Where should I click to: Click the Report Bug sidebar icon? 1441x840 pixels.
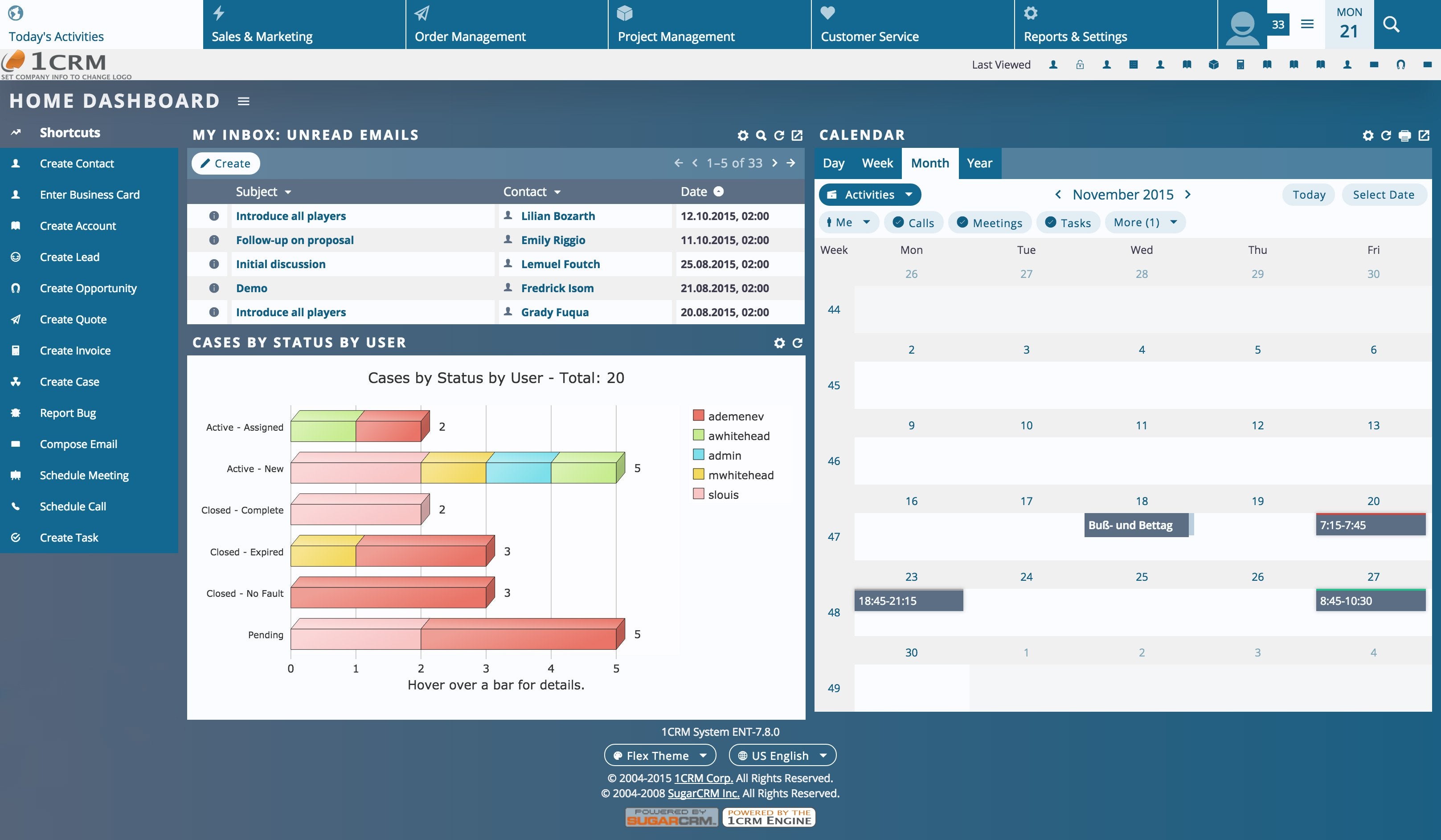tap(15, 411)
